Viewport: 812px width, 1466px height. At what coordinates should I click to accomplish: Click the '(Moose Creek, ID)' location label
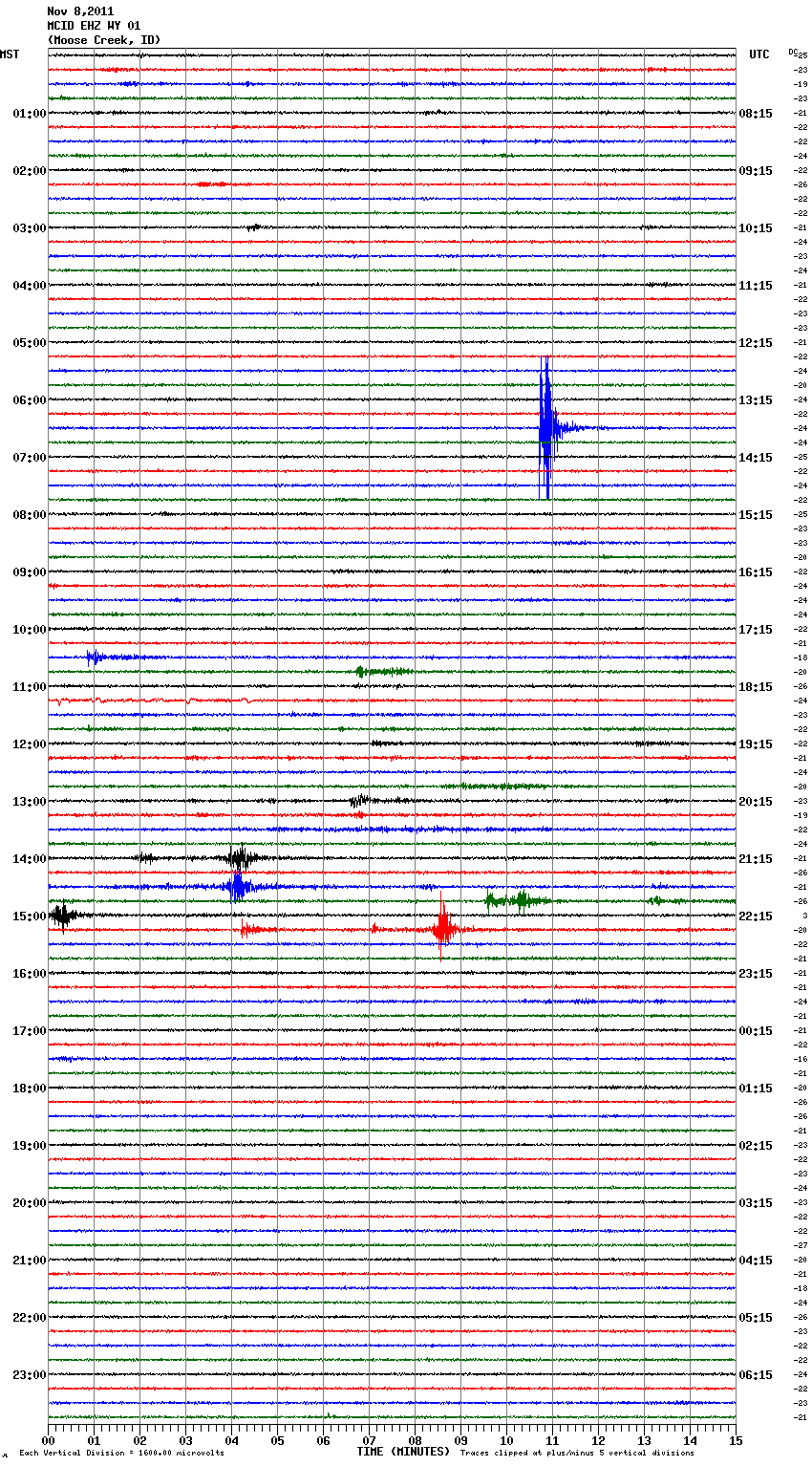tap(104, 40)
